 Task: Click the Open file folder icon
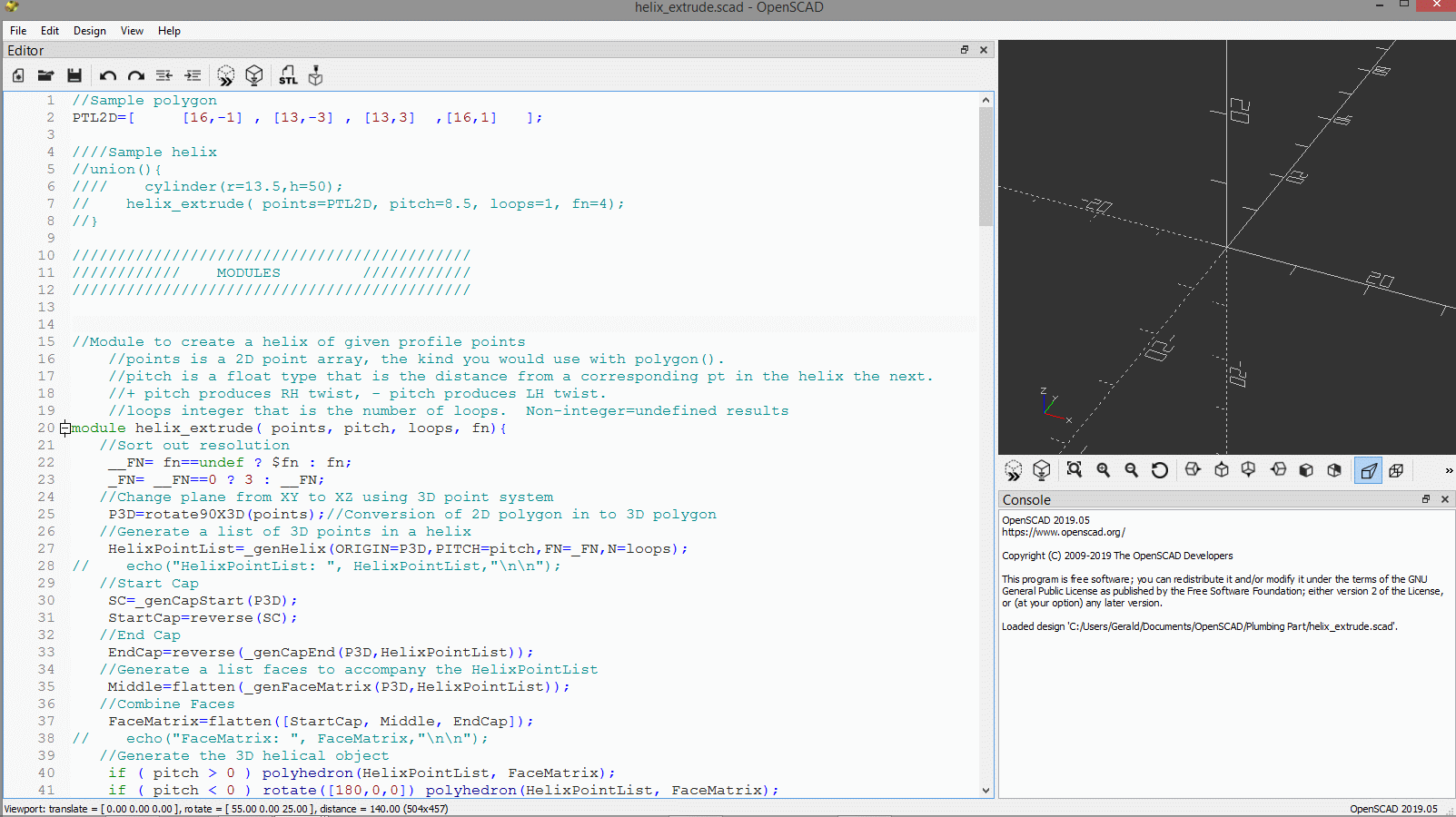click(x=45, y=76)
